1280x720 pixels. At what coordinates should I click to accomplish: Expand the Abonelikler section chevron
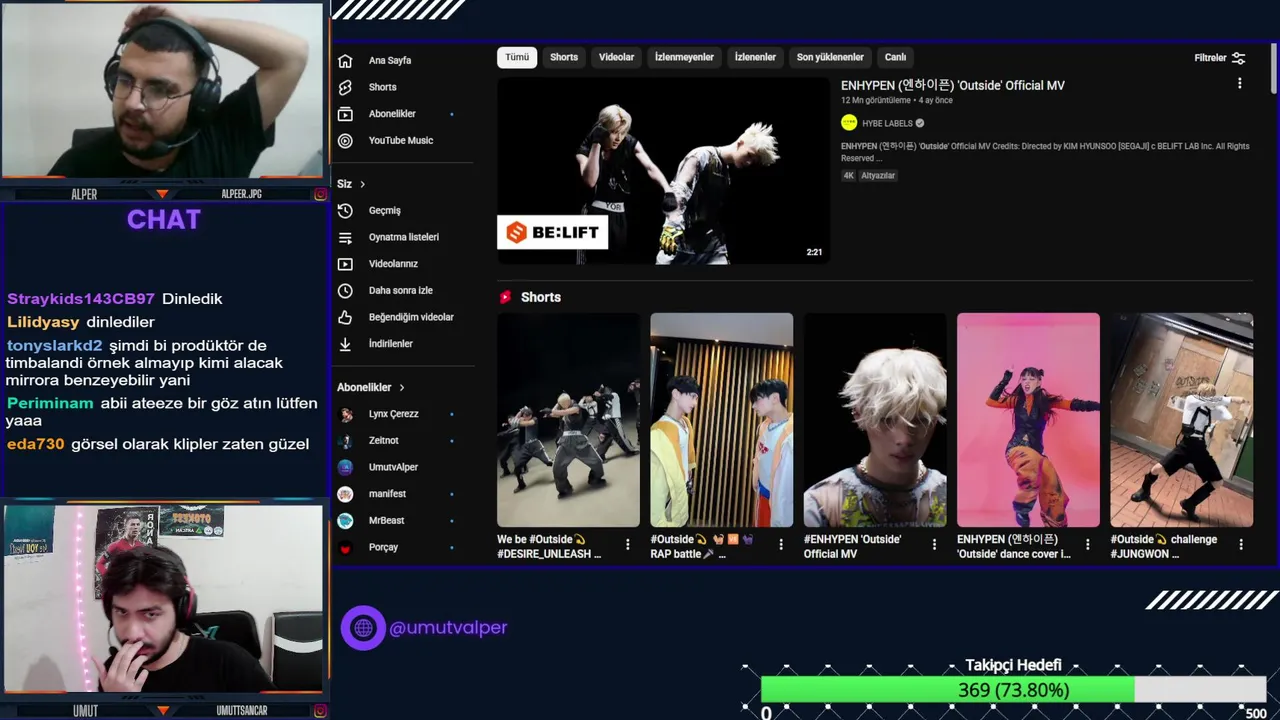click(x=402, y=387)
